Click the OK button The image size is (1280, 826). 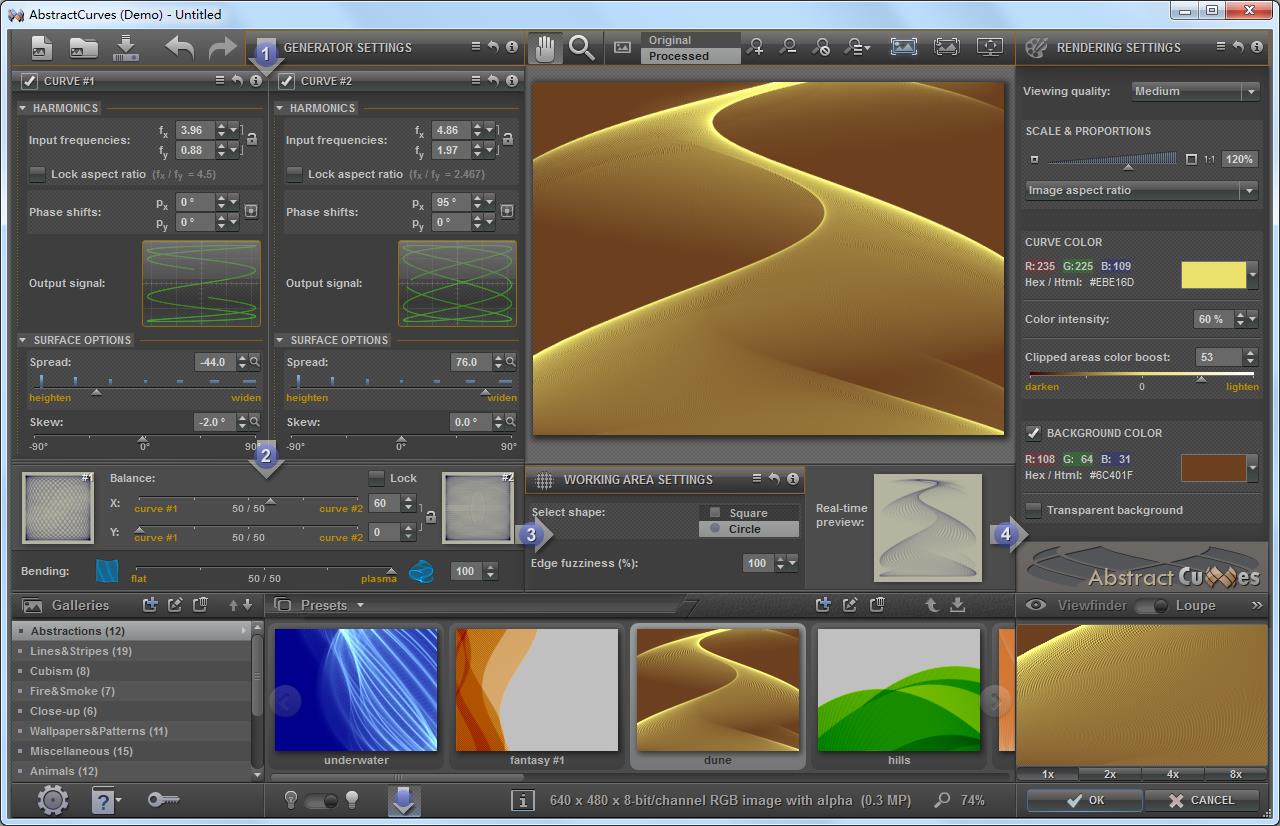pos(1084,800)
